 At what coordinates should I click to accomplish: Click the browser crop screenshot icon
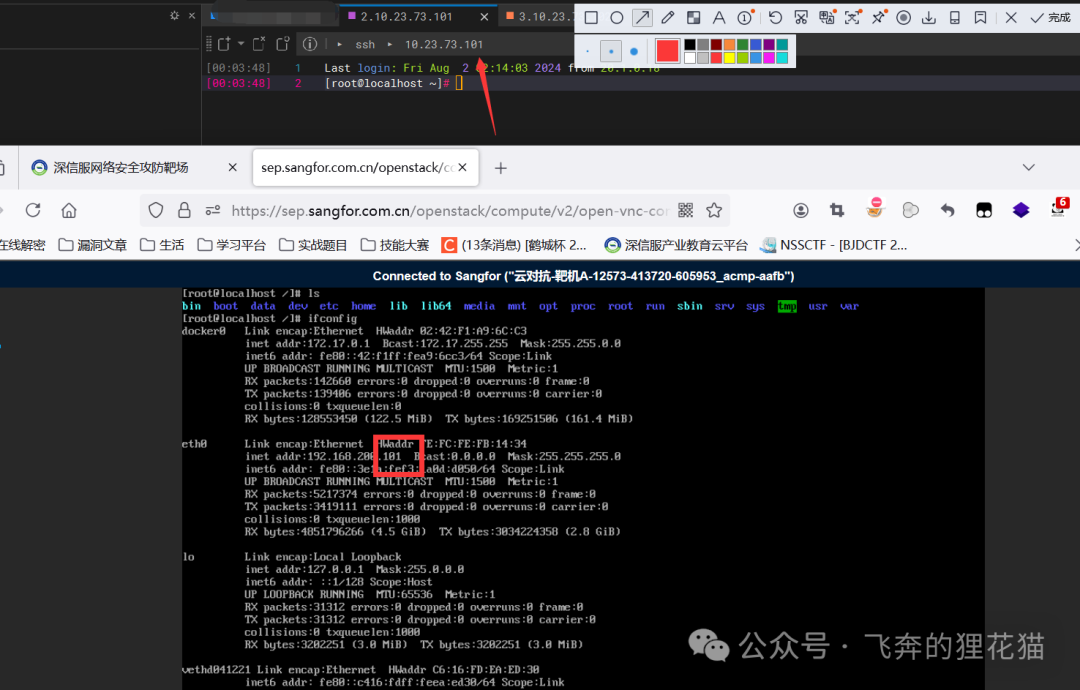coord(837,211)
